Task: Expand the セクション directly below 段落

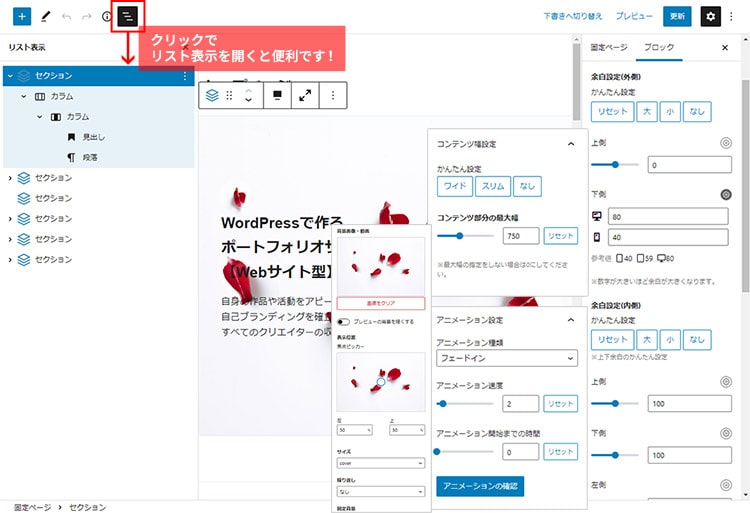Action: pyautogui.click(x=10, y=178)
